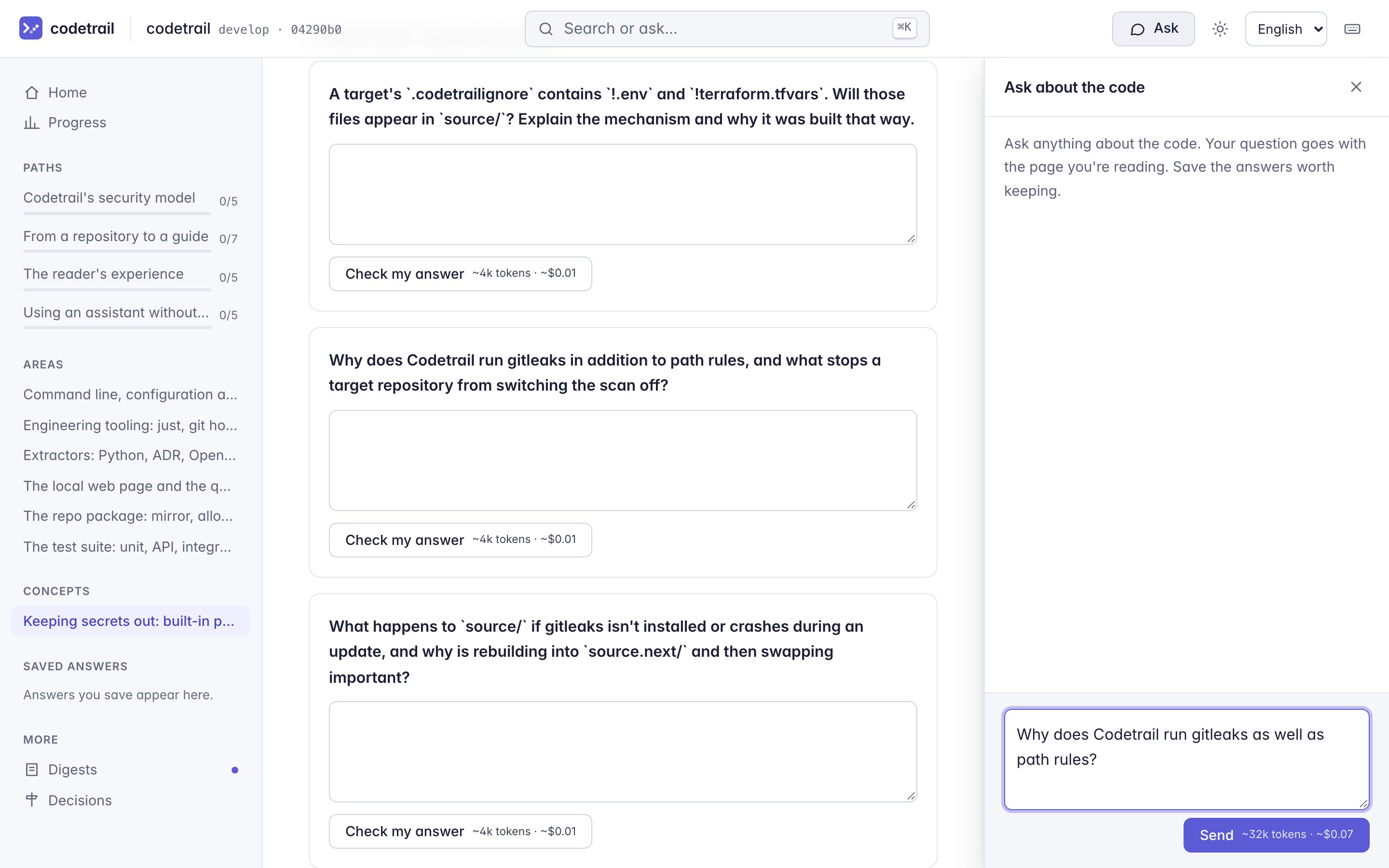Click the Decisions signpost icon
The image size is (1389, 868).
(32, 800)
